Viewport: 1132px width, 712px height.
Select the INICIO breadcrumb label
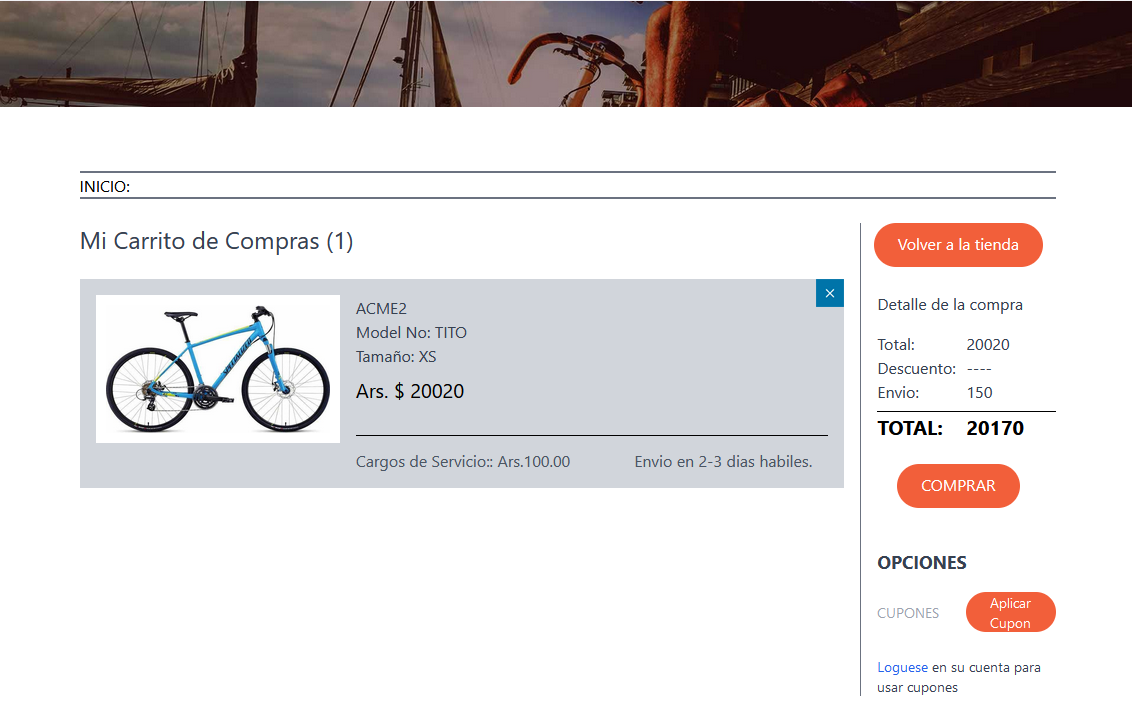(x=105, y=186)
